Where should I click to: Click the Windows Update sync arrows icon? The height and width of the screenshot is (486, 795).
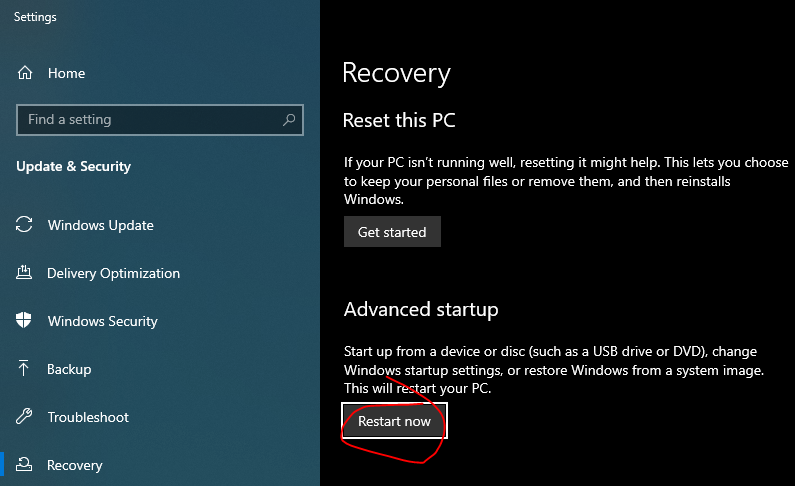coord(25,225)
